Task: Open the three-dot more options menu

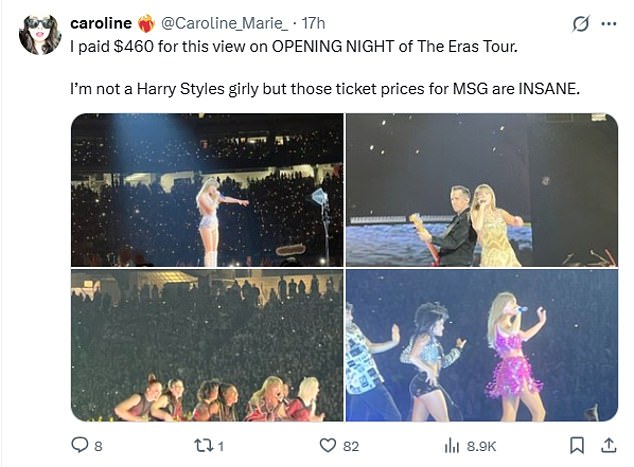Action: tap(606, 23)
